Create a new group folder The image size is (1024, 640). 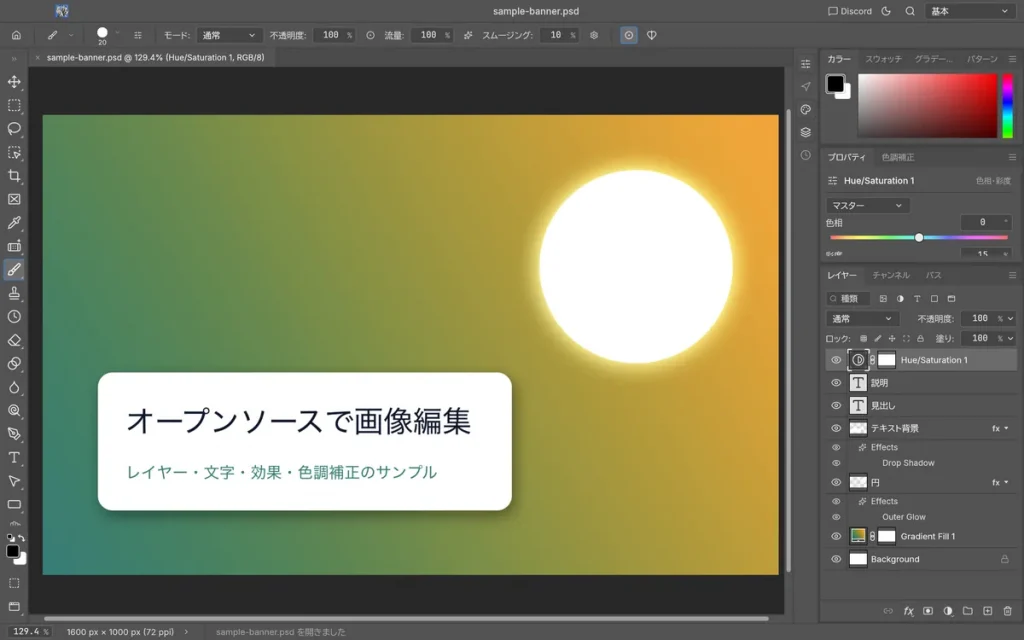[x=968, y=611]
